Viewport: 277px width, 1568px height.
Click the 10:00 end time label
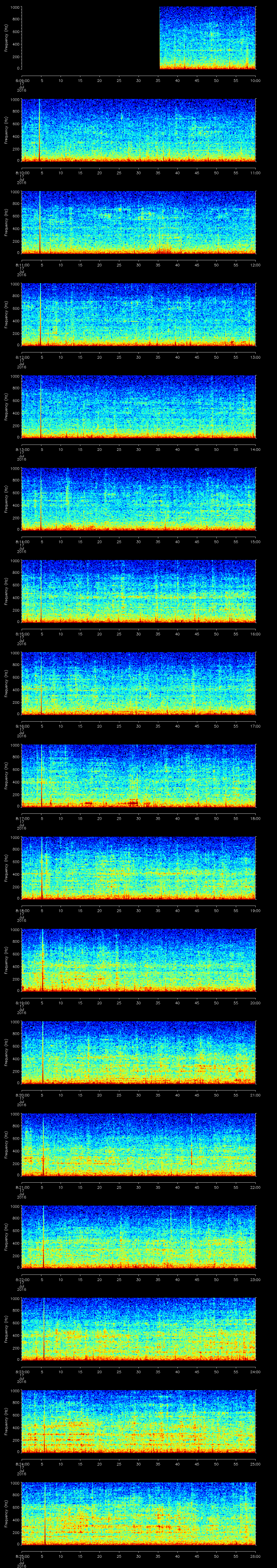click(256, 80)
